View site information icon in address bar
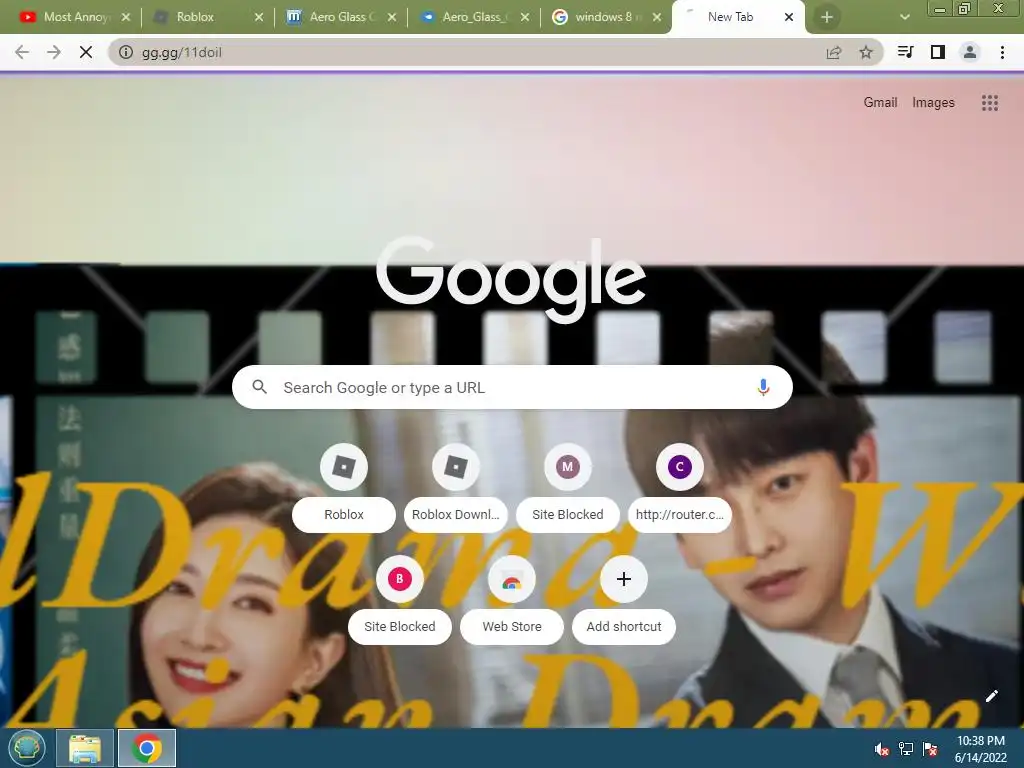This screenshot has width=1024, height=768. coord(125,52)
